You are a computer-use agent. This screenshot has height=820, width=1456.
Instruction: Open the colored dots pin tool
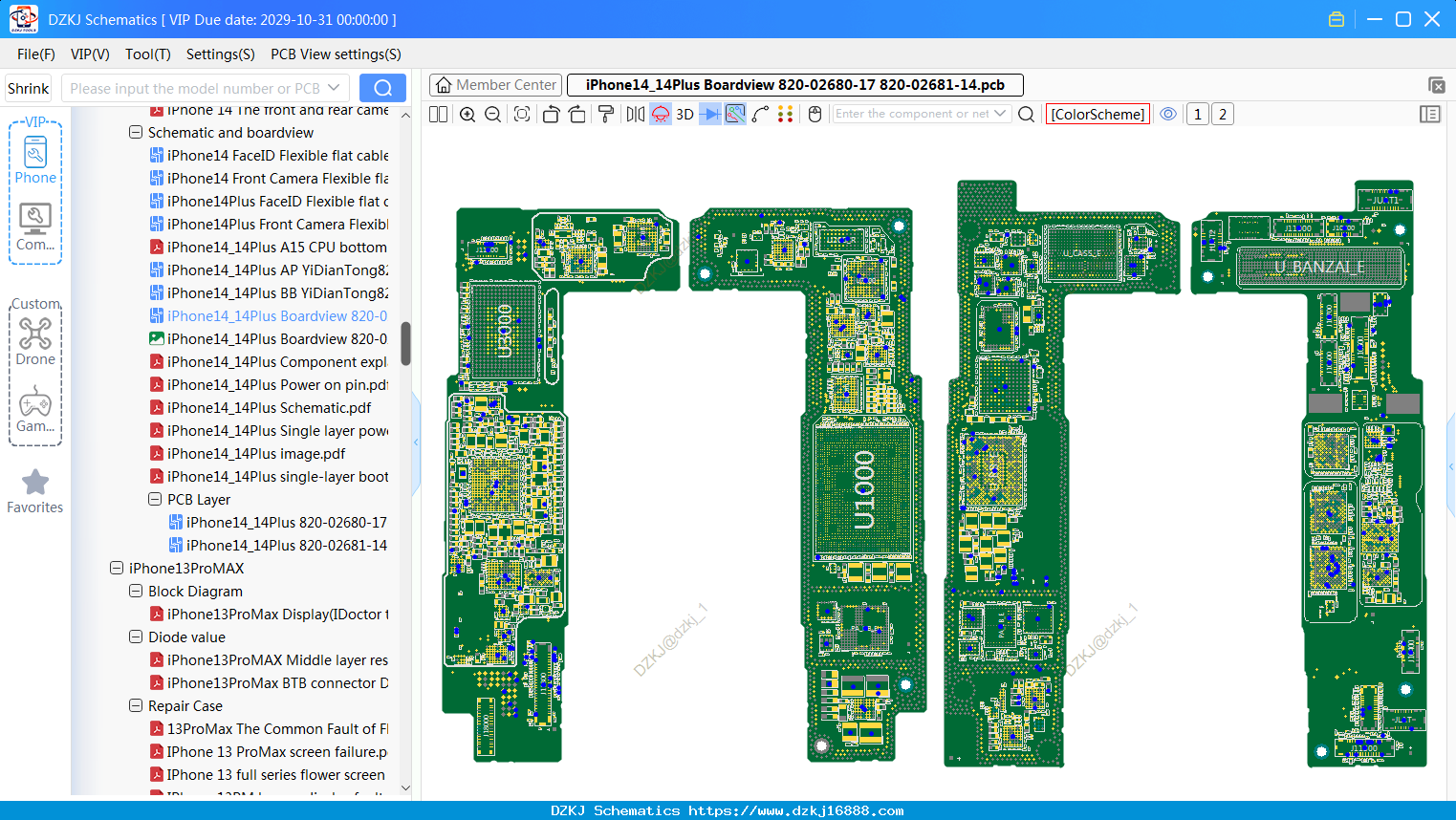pos(786,114)
